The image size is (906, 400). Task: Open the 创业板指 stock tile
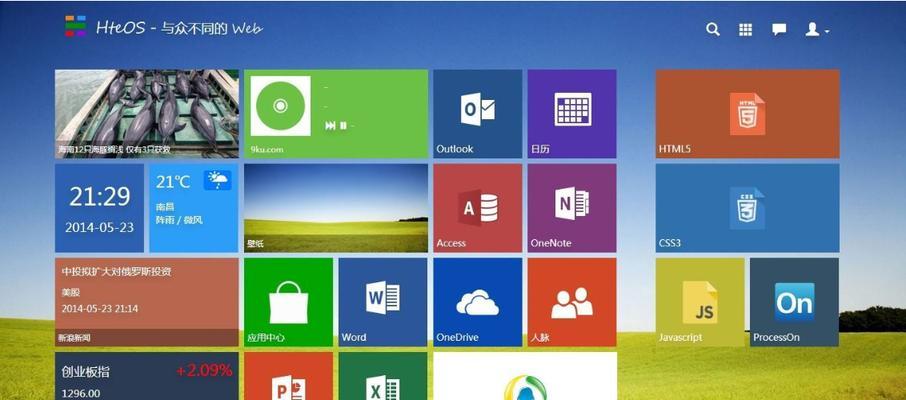pyautogui.click(x=147, y=376)
